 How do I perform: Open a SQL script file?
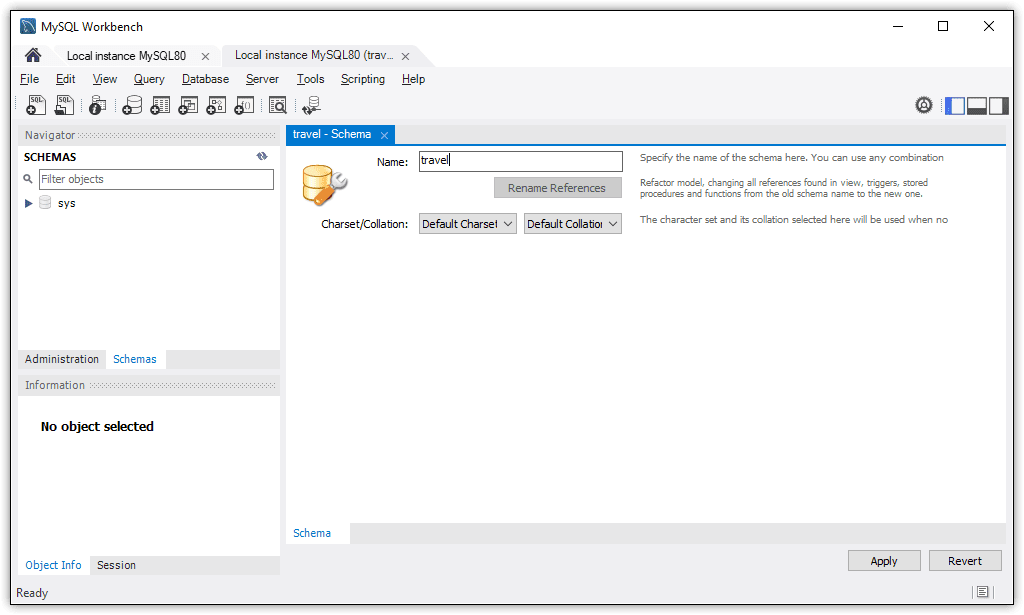[x=64, y=104]
